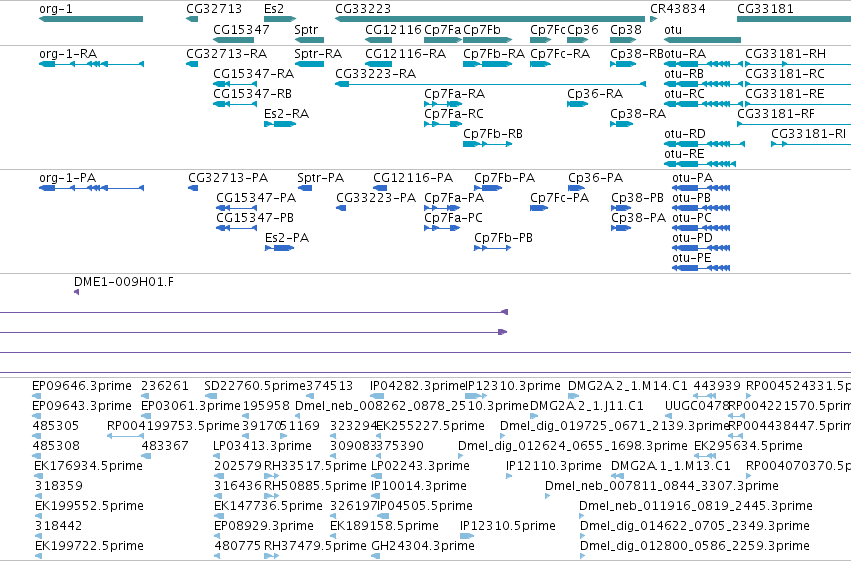Click the Cp7Fa-PC protein label
The width and height of the screenshot is (851, 561).
[x=453, y=218]
